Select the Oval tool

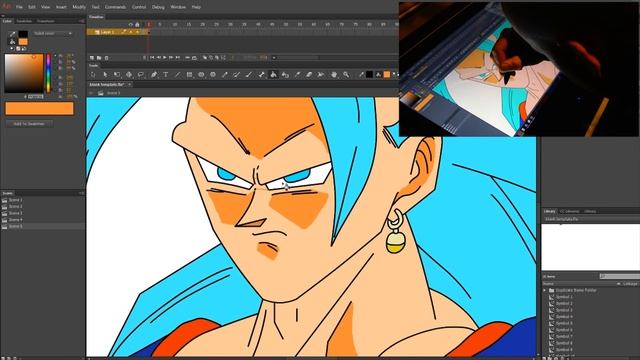201,75
